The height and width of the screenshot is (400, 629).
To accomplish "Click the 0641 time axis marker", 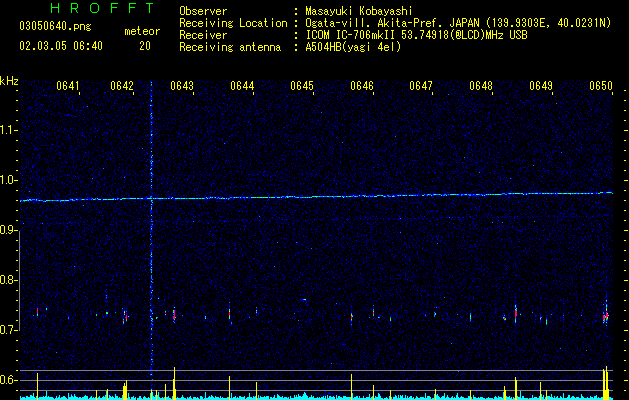I will point(68,86).
